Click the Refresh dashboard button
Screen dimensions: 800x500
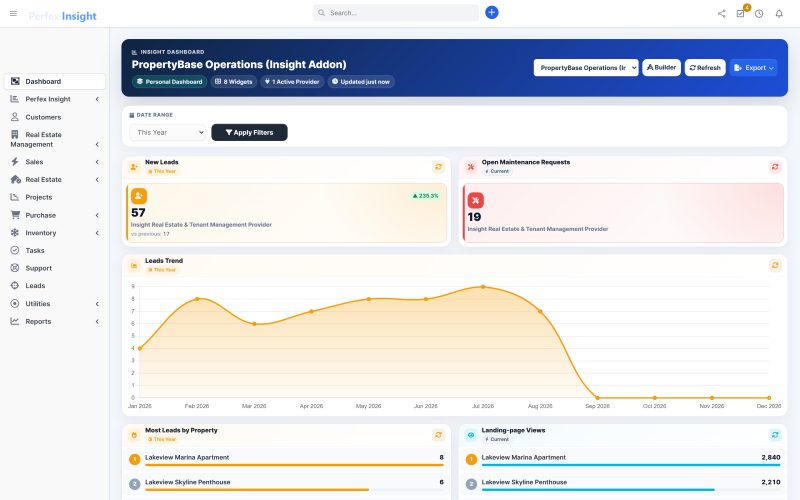click(705, 67)
